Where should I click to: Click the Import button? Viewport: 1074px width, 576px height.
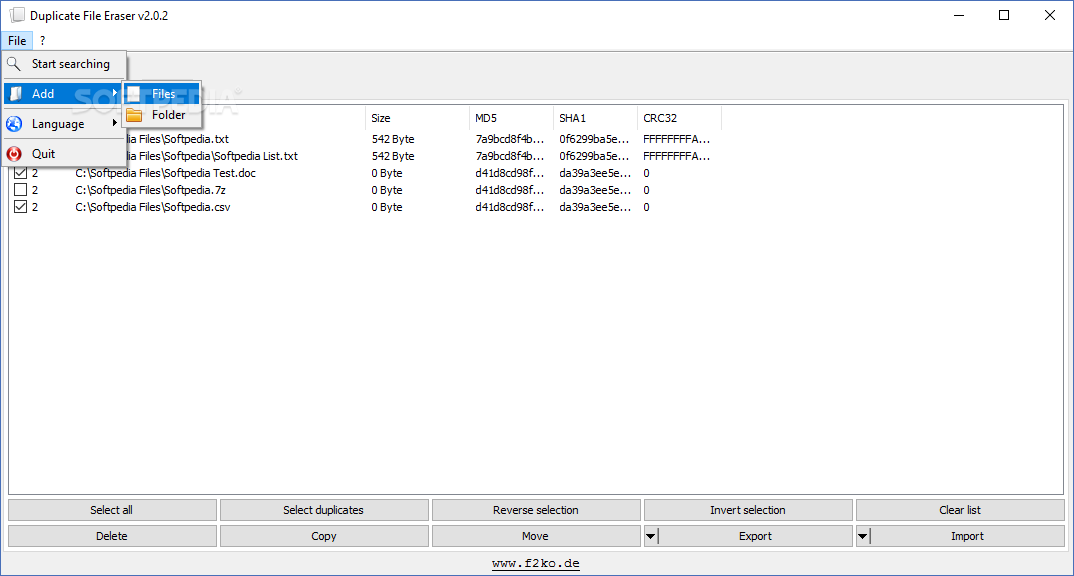tap(967, 536)
